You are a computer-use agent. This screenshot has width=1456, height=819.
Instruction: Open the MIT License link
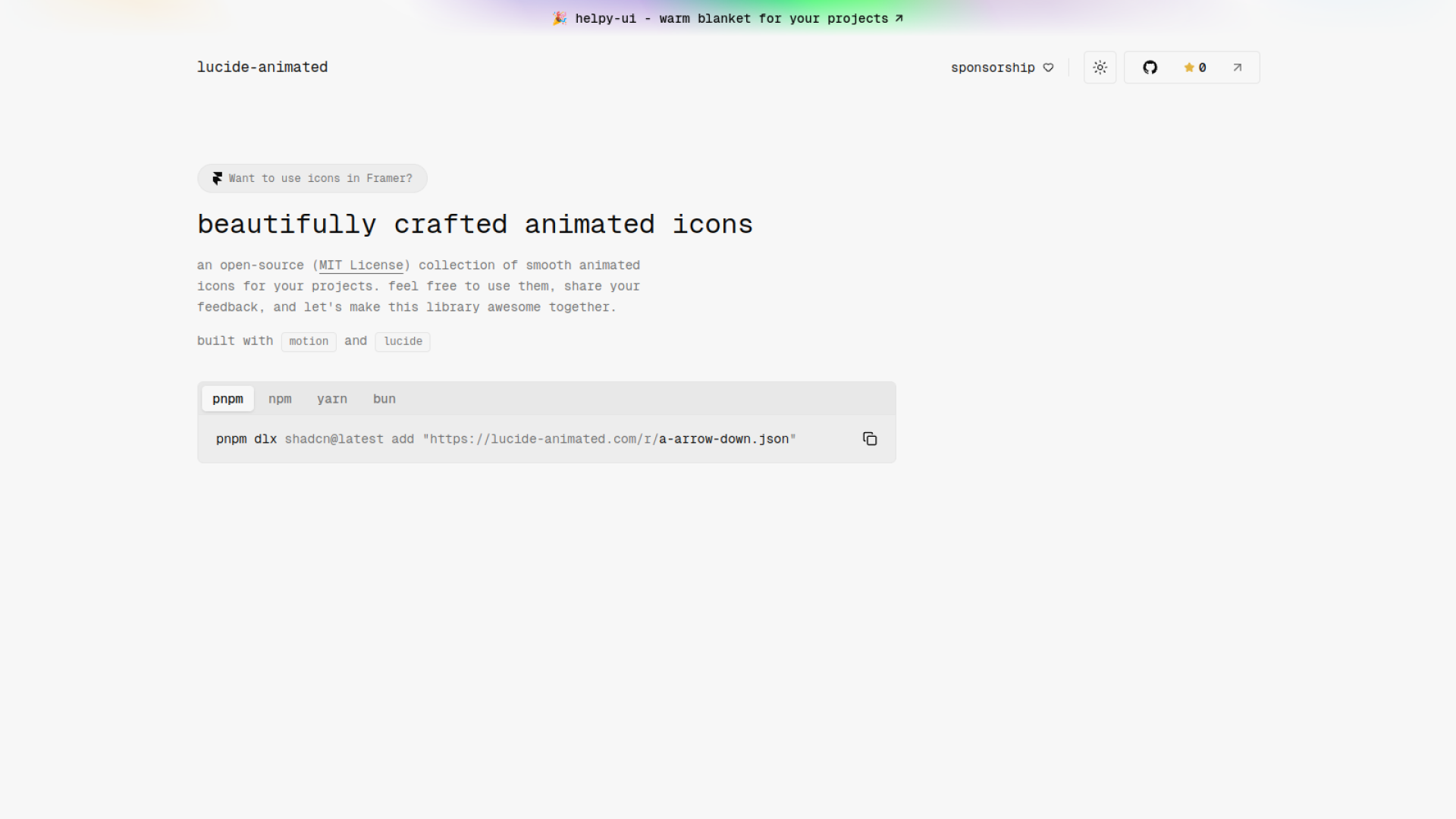361,265
